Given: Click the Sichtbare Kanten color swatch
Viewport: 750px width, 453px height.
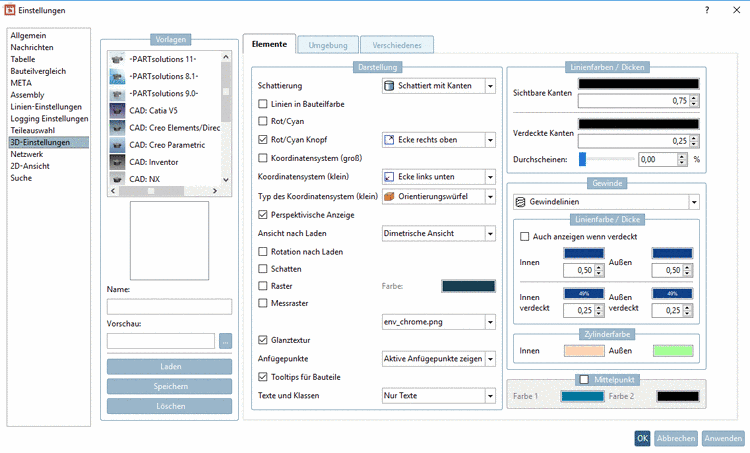Looking at the screenshot, I should point(639,84).
